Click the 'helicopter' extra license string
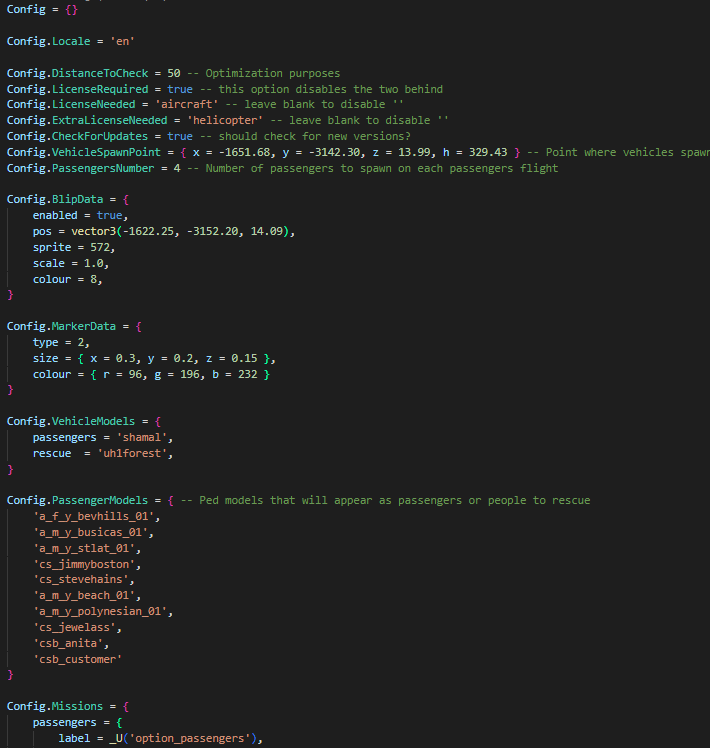 pos(225,120)
